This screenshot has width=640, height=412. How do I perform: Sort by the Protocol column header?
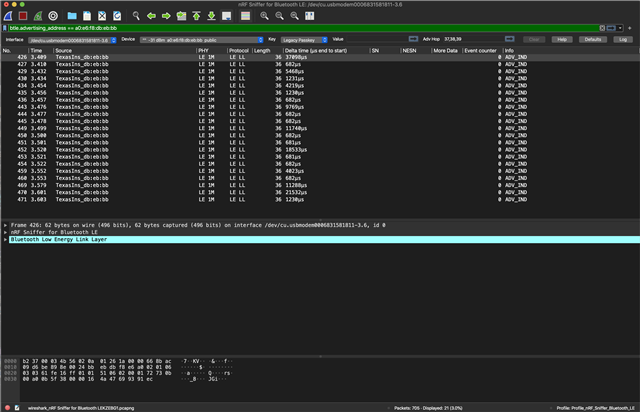pyautogui.click(x=239, y=51)
